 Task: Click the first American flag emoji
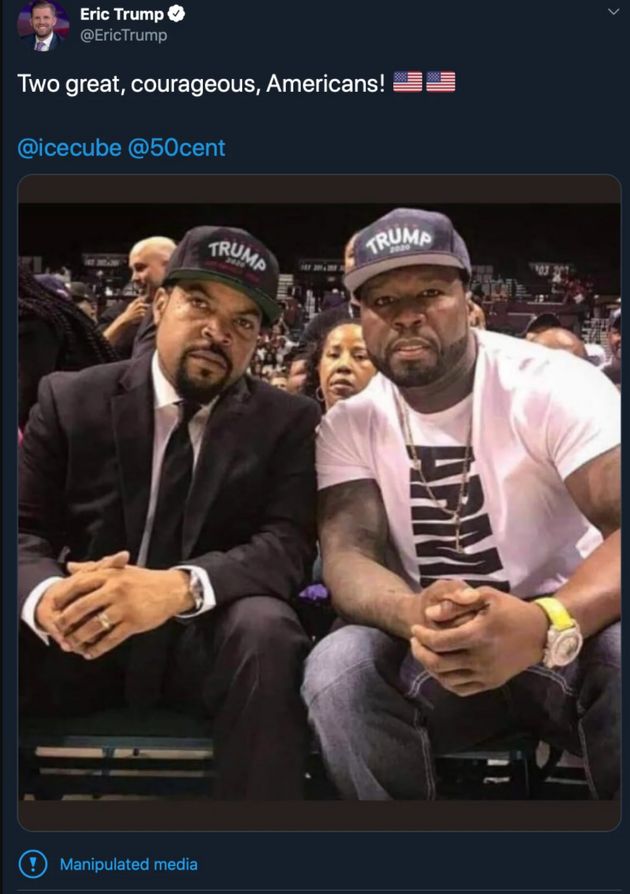(408, 83)
